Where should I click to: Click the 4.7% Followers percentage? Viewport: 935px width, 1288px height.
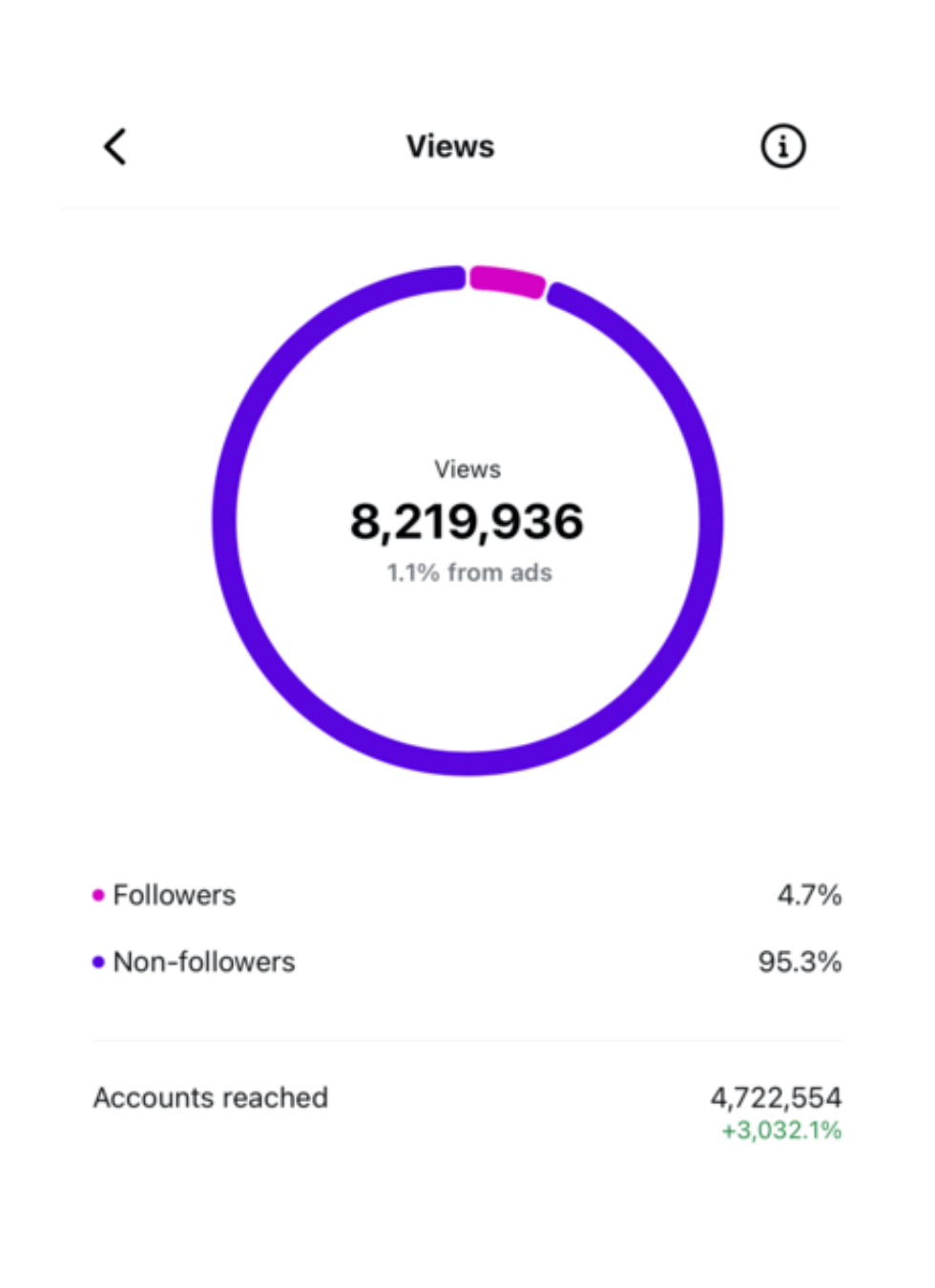809,895
